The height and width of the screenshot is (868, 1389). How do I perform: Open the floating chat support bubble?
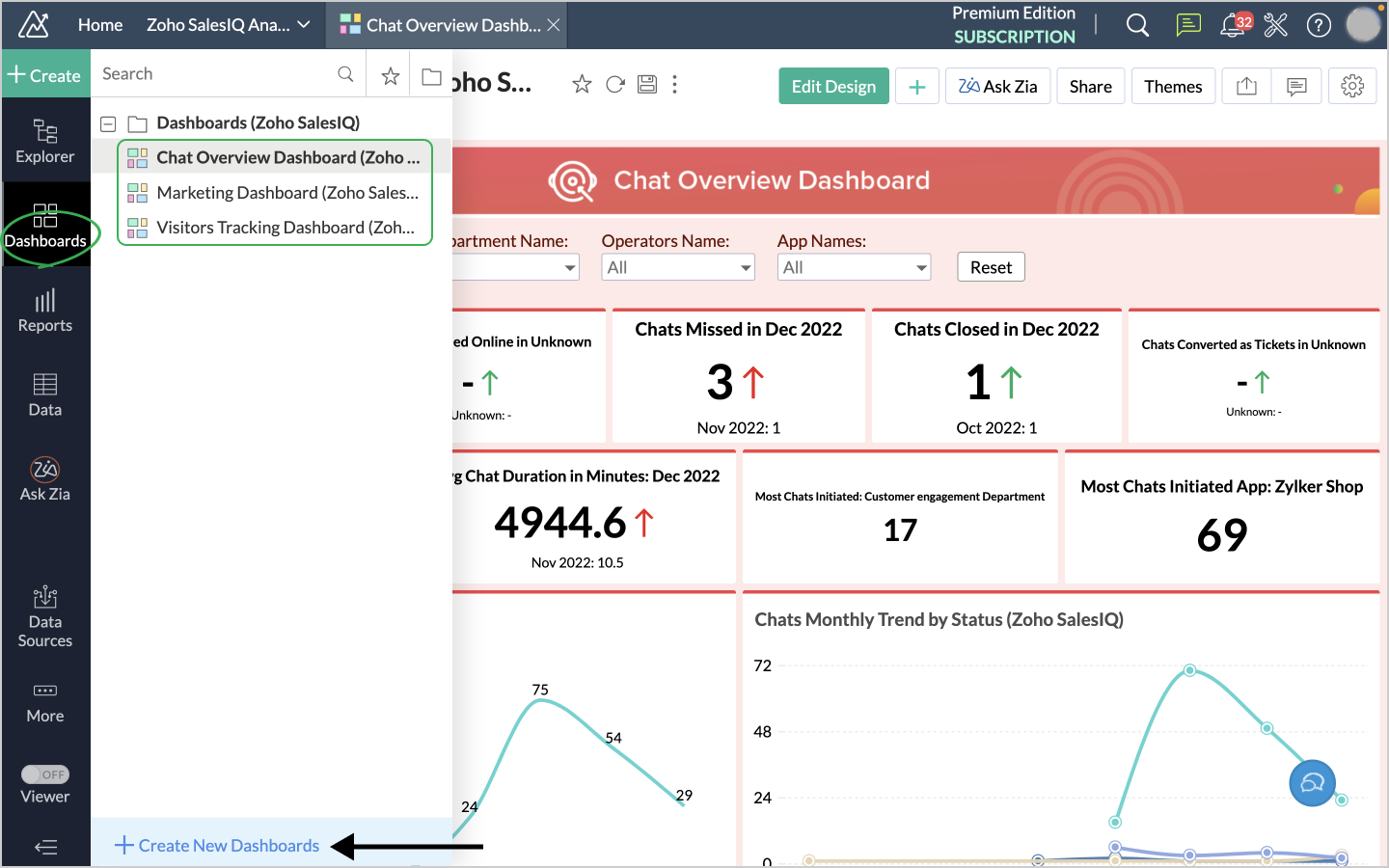point(1313,783)
